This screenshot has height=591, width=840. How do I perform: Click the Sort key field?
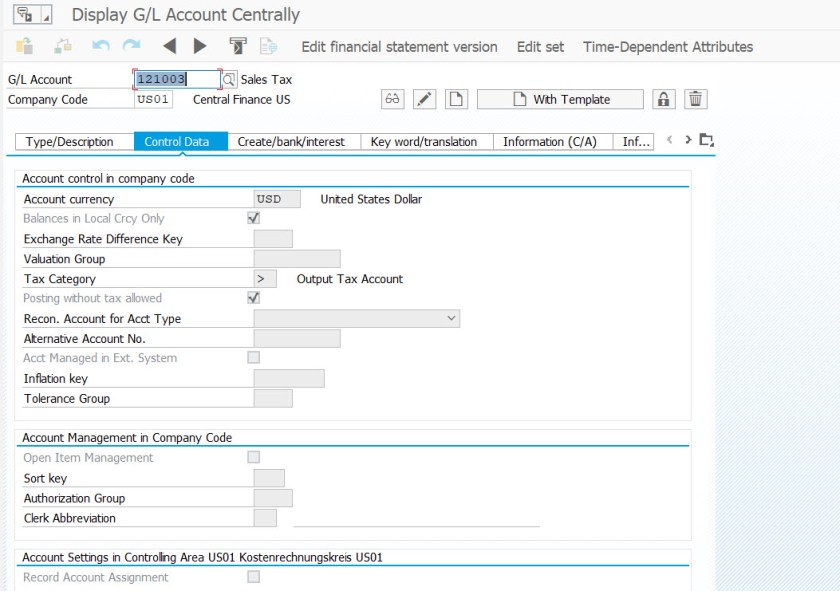tap(269, 478)
